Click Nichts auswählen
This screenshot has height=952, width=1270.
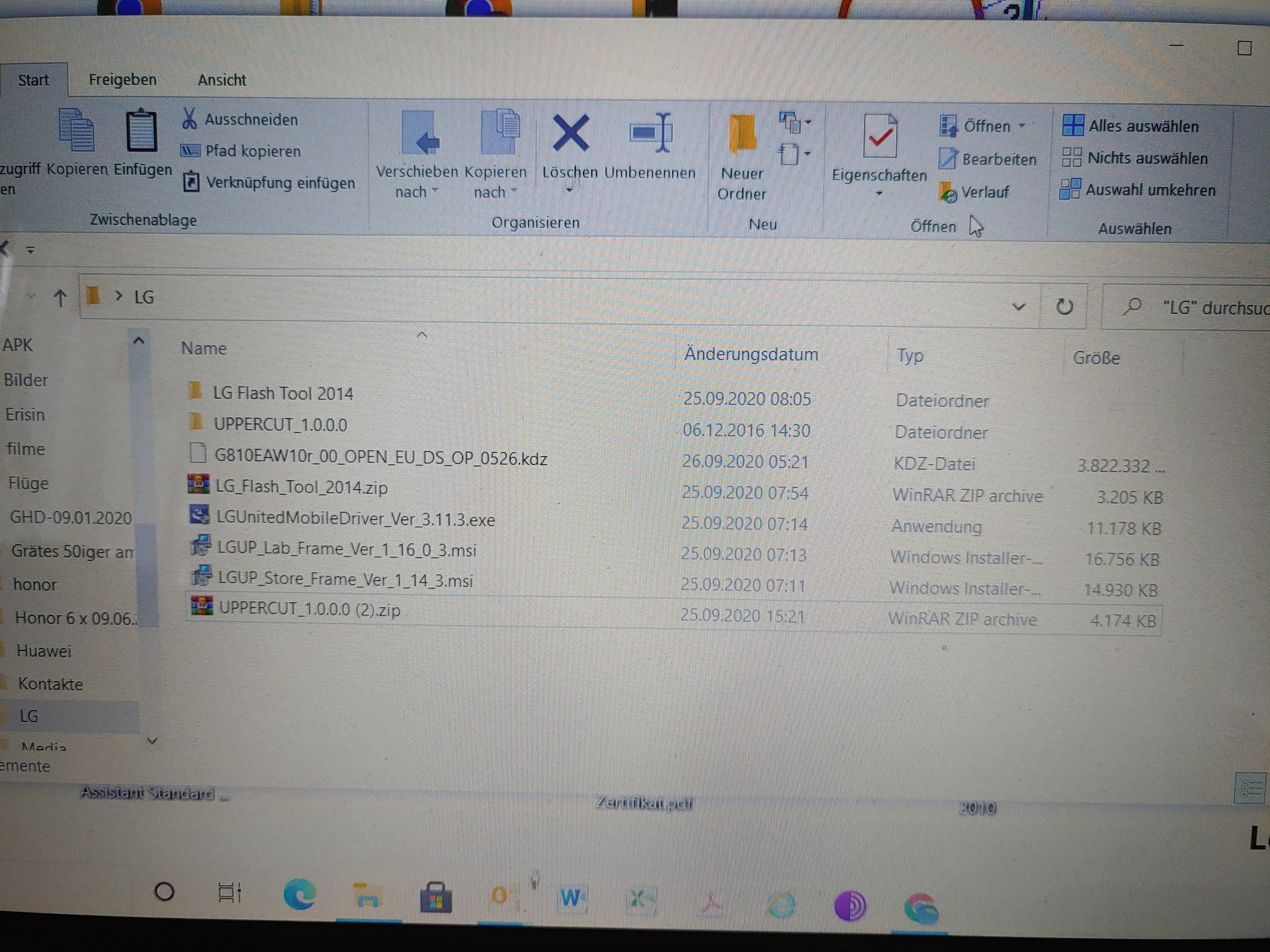pyautogui.click(x=1134, y=158)
